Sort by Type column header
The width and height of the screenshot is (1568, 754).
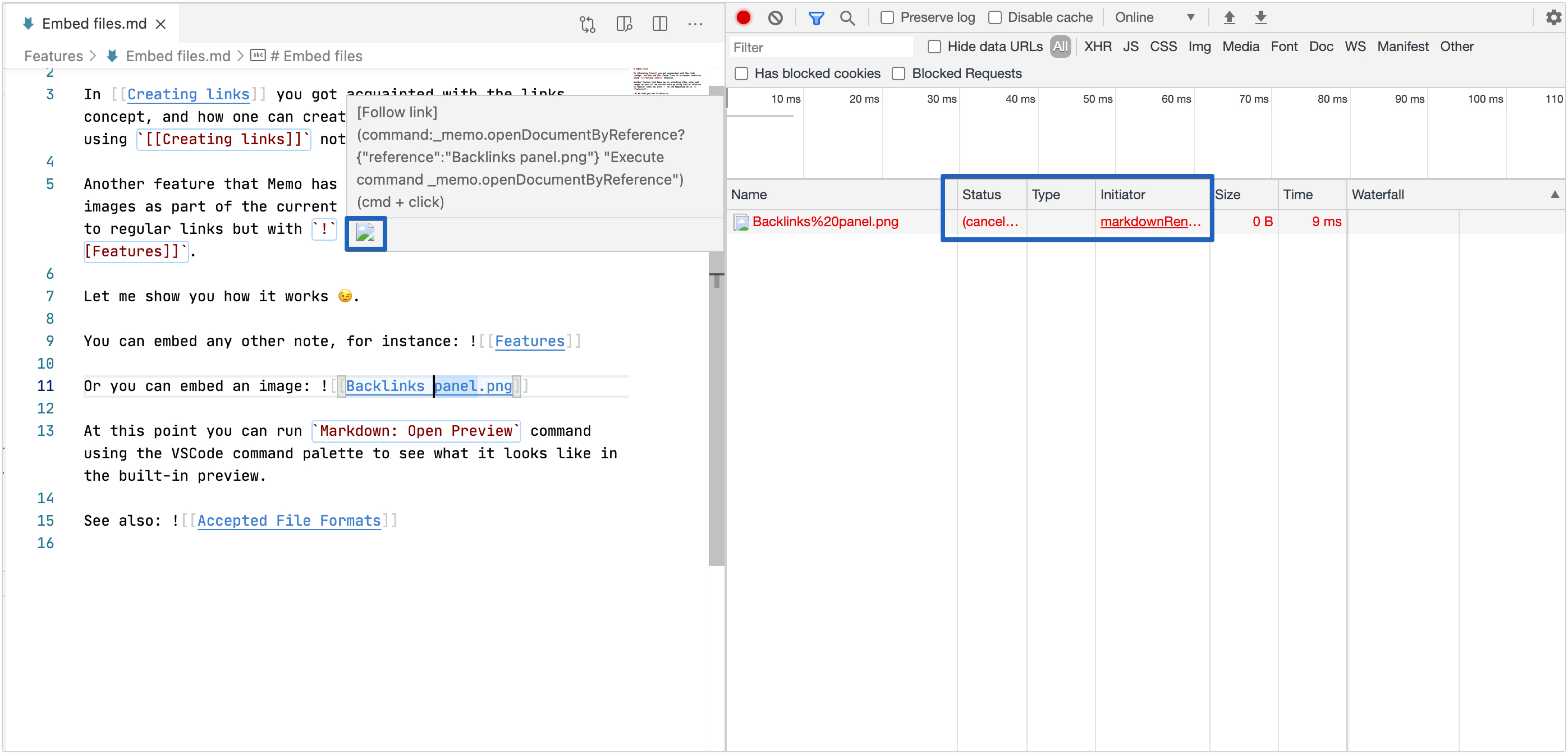1061,195
